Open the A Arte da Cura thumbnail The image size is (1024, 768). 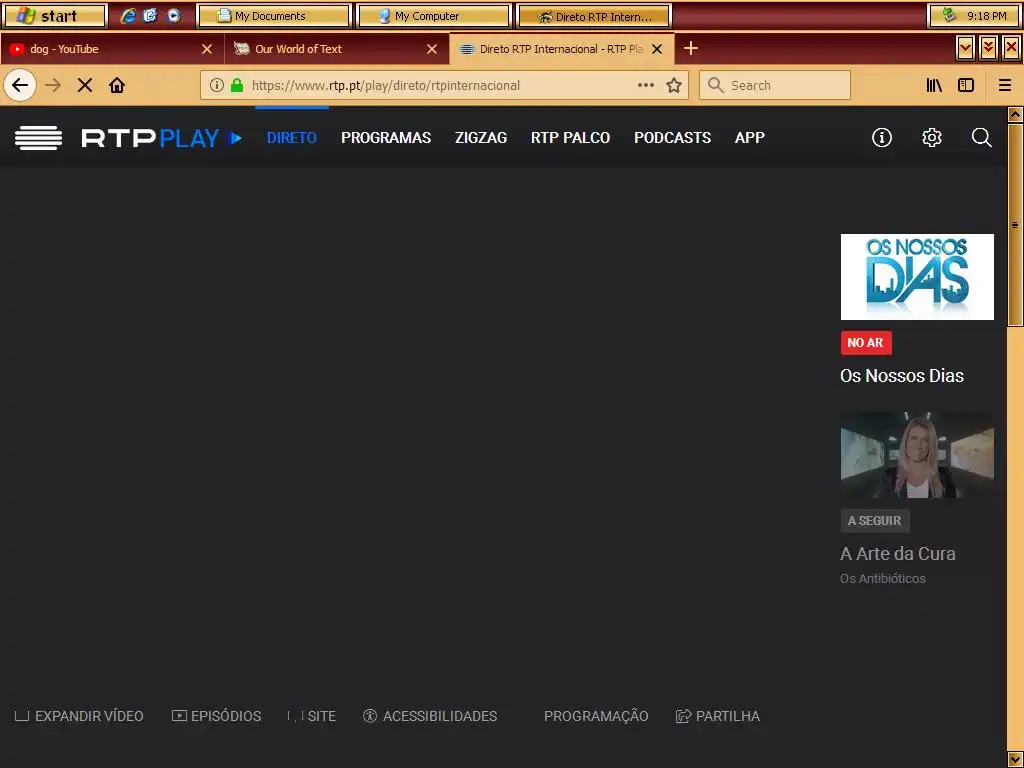pyautogui.click(x=917, y=455)
